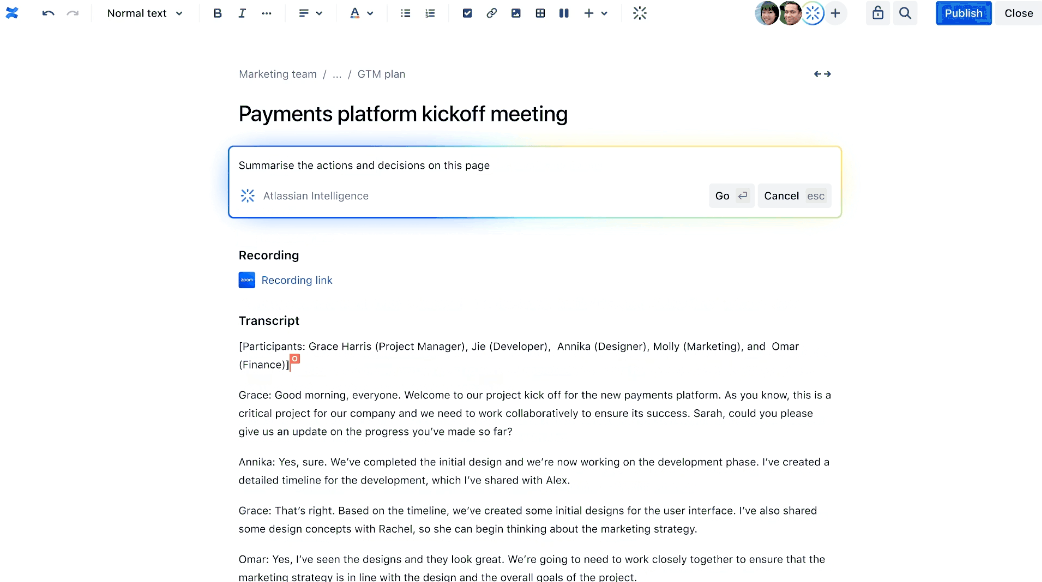
Task: Open text color picker
Action: pyautogui.click(x=355, y=13)
